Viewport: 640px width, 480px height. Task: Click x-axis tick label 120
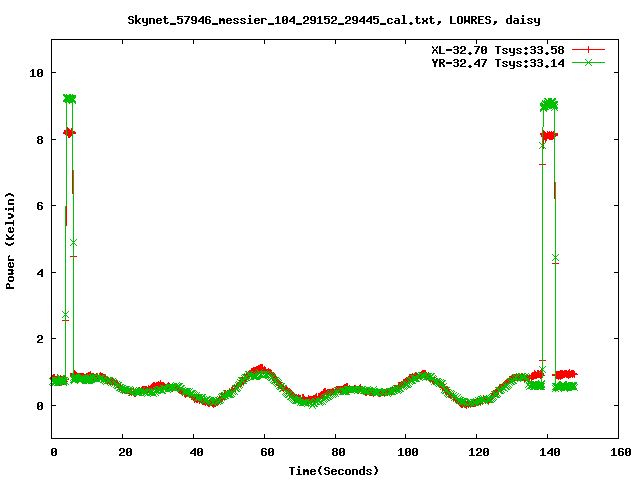click(479, 452)
